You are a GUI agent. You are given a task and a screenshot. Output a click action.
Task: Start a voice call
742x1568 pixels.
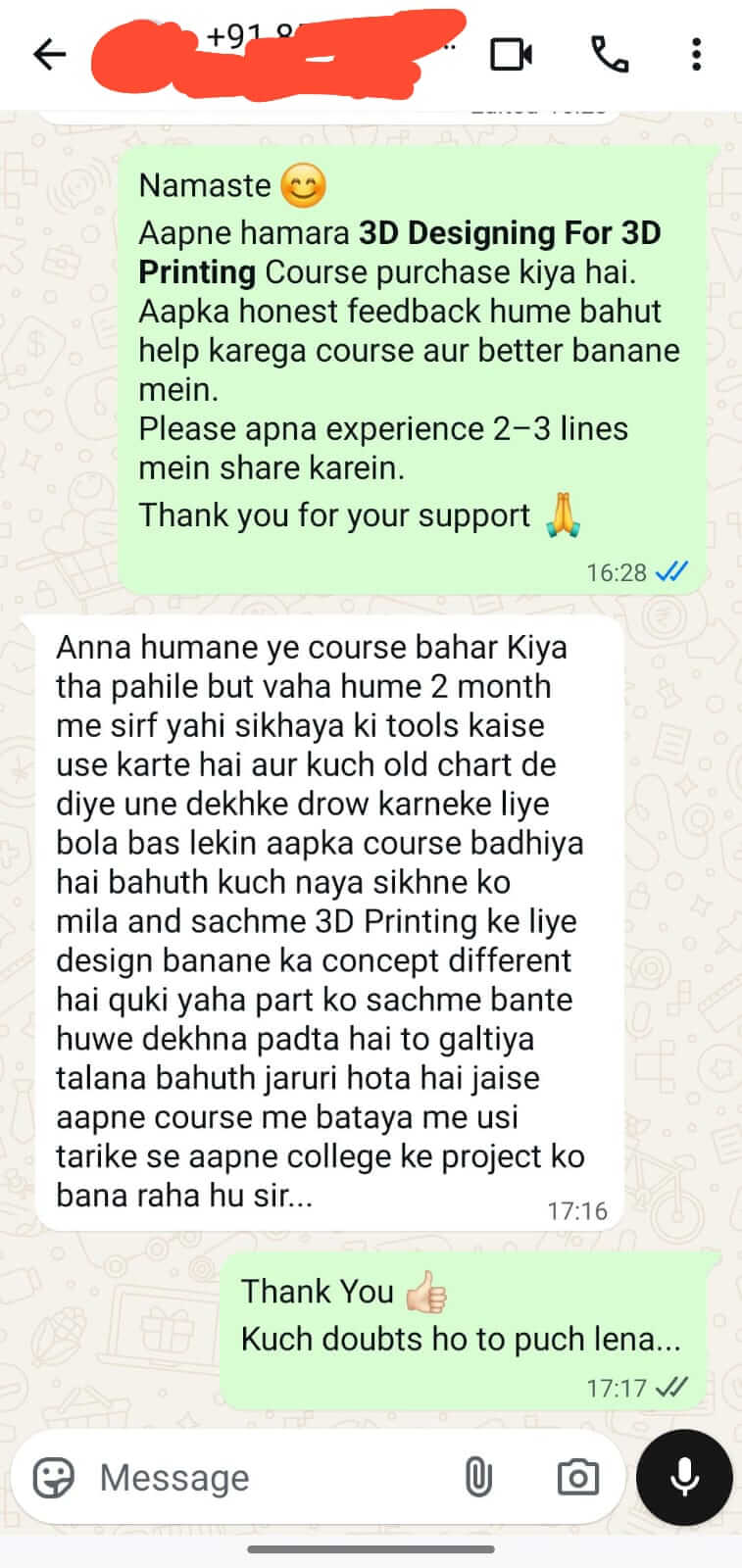[610, 54]
